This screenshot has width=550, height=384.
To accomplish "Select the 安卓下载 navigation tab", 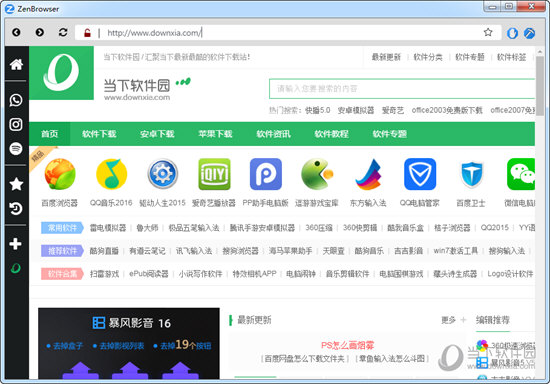I will [x=157, y=134].
